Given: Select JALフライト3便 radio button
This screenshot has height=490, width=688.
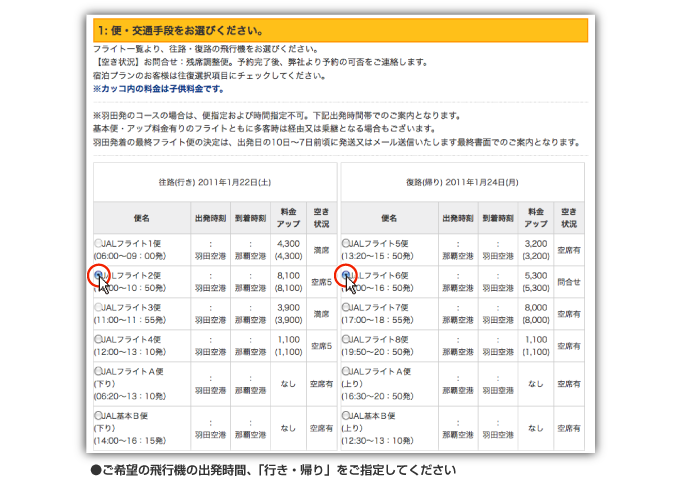Looking at the screenshot, I should tap(98, 307).
